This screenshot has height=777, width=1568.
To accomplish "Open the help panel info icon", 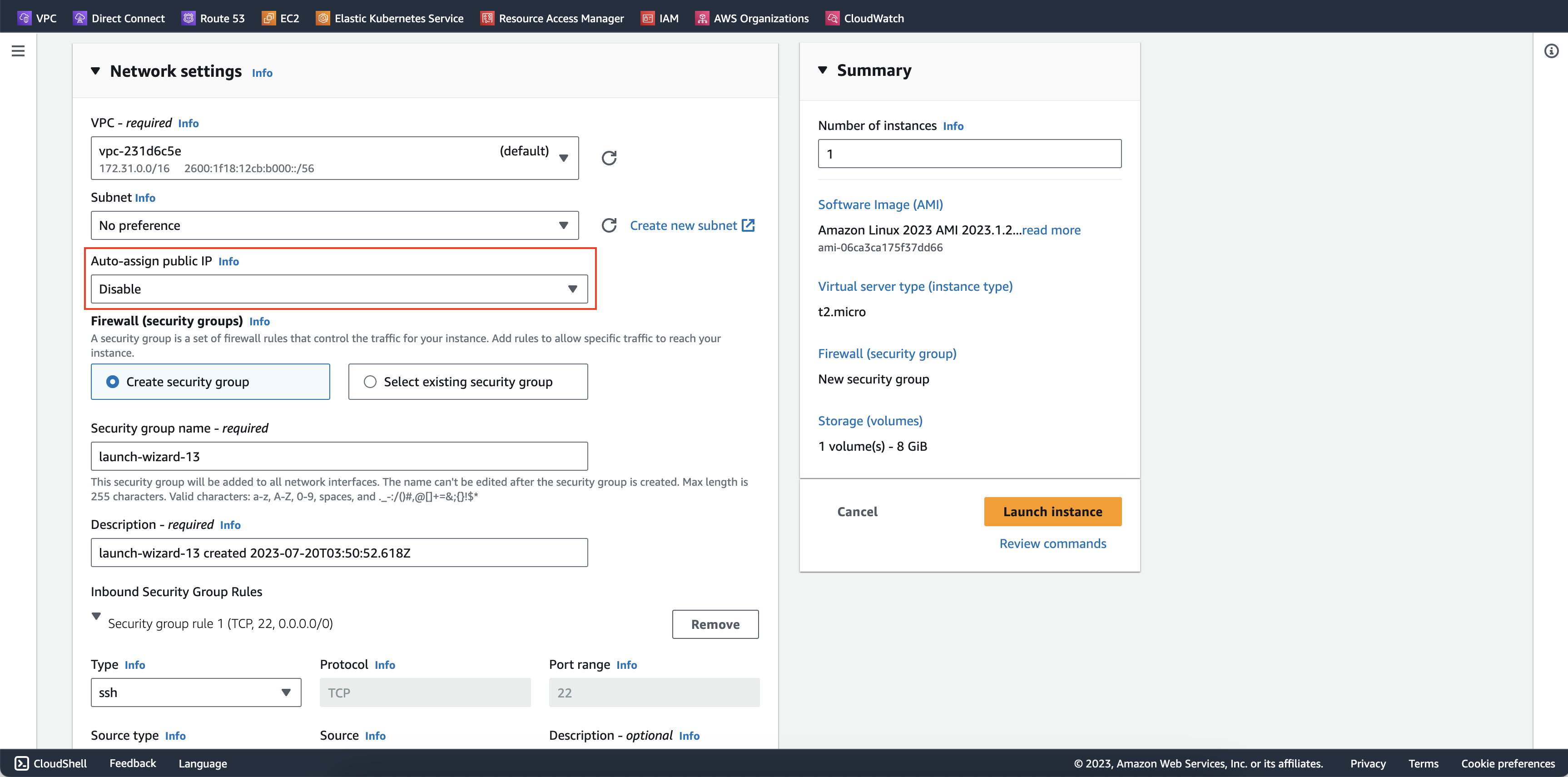I will pyautogui.click(x=1551, y=51).
